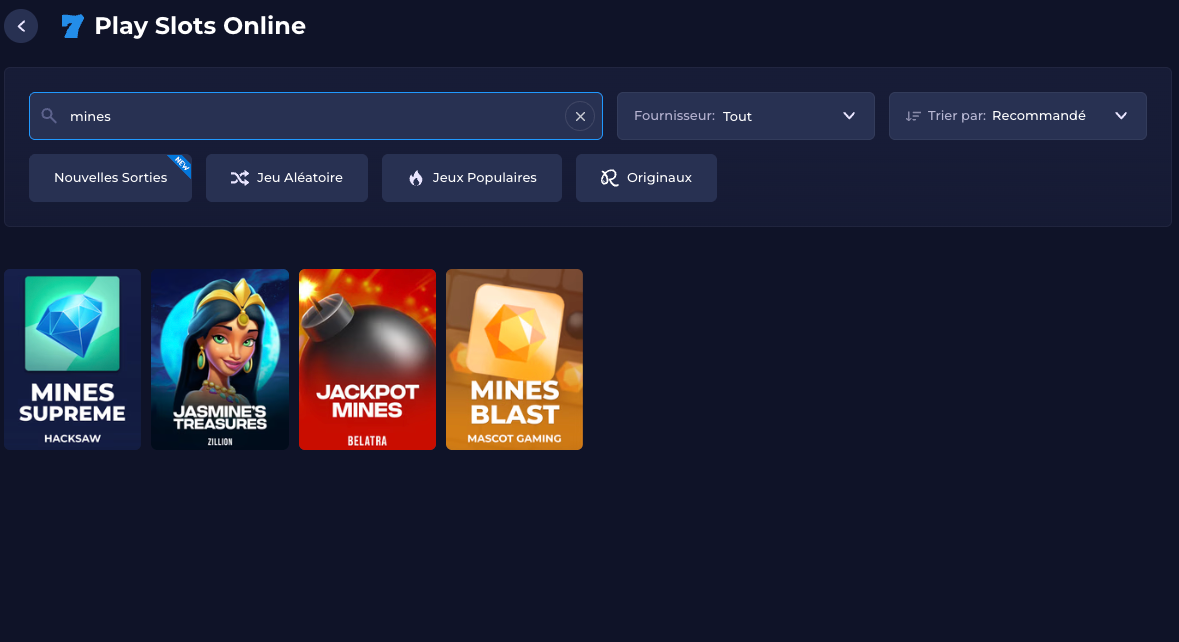Click the Play Slots Online heading
The width and height of the screenshot is (1179, 642).
[200, 26]
